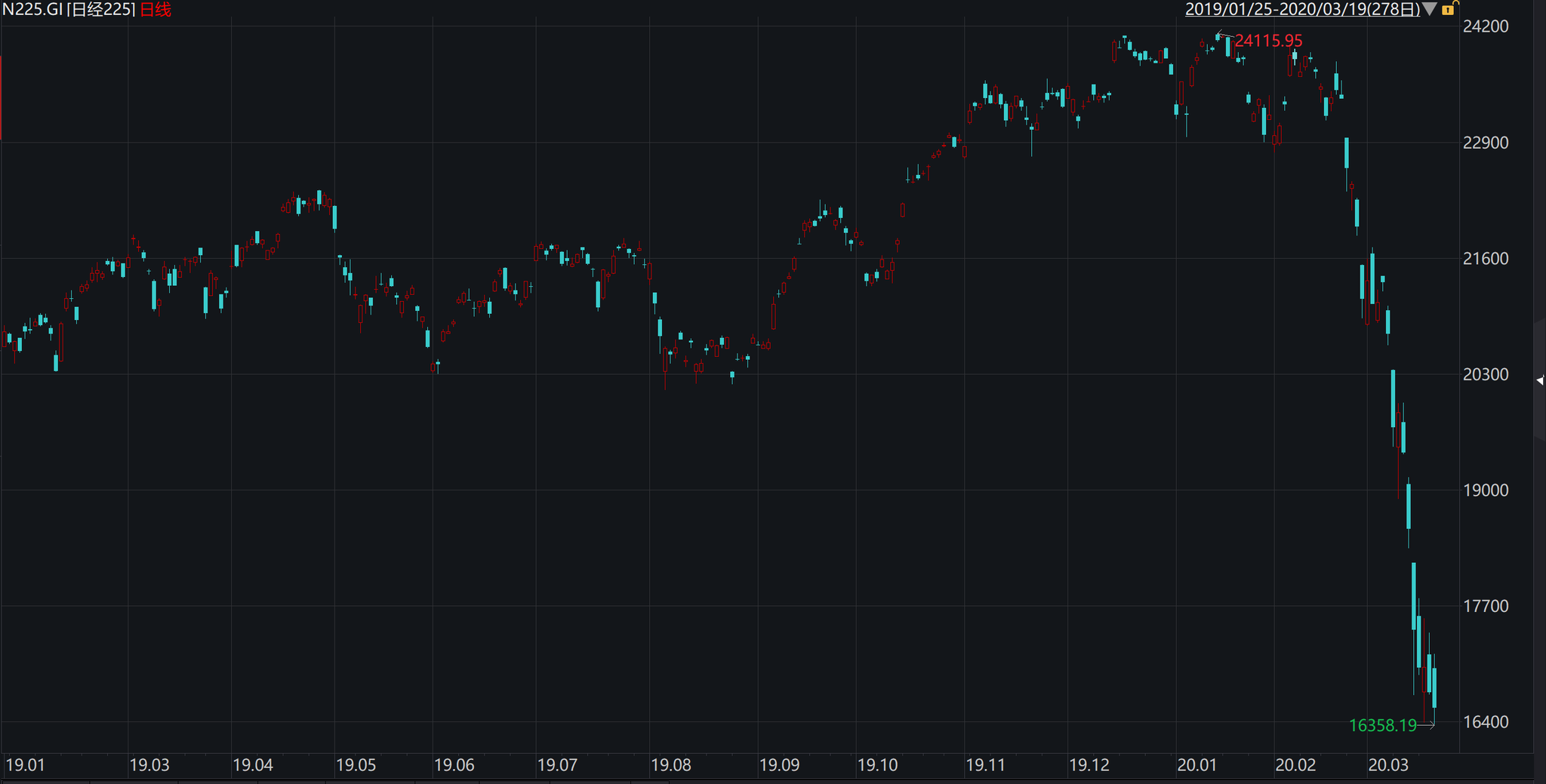The height and width of the screenshot is (784, 1546).
Task: Open the date range dropdown triangle
Action: click(x=1430, y=9)
